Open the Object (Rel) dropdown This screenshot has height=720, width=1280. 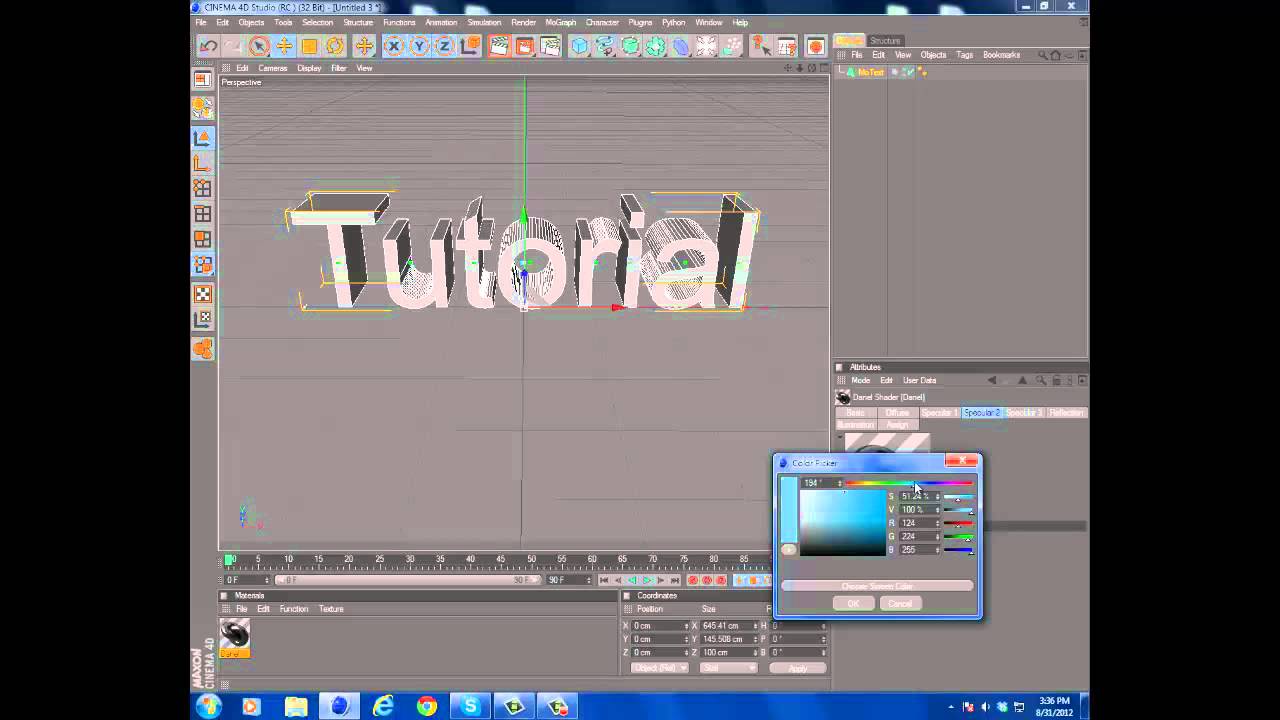(659, 668)
